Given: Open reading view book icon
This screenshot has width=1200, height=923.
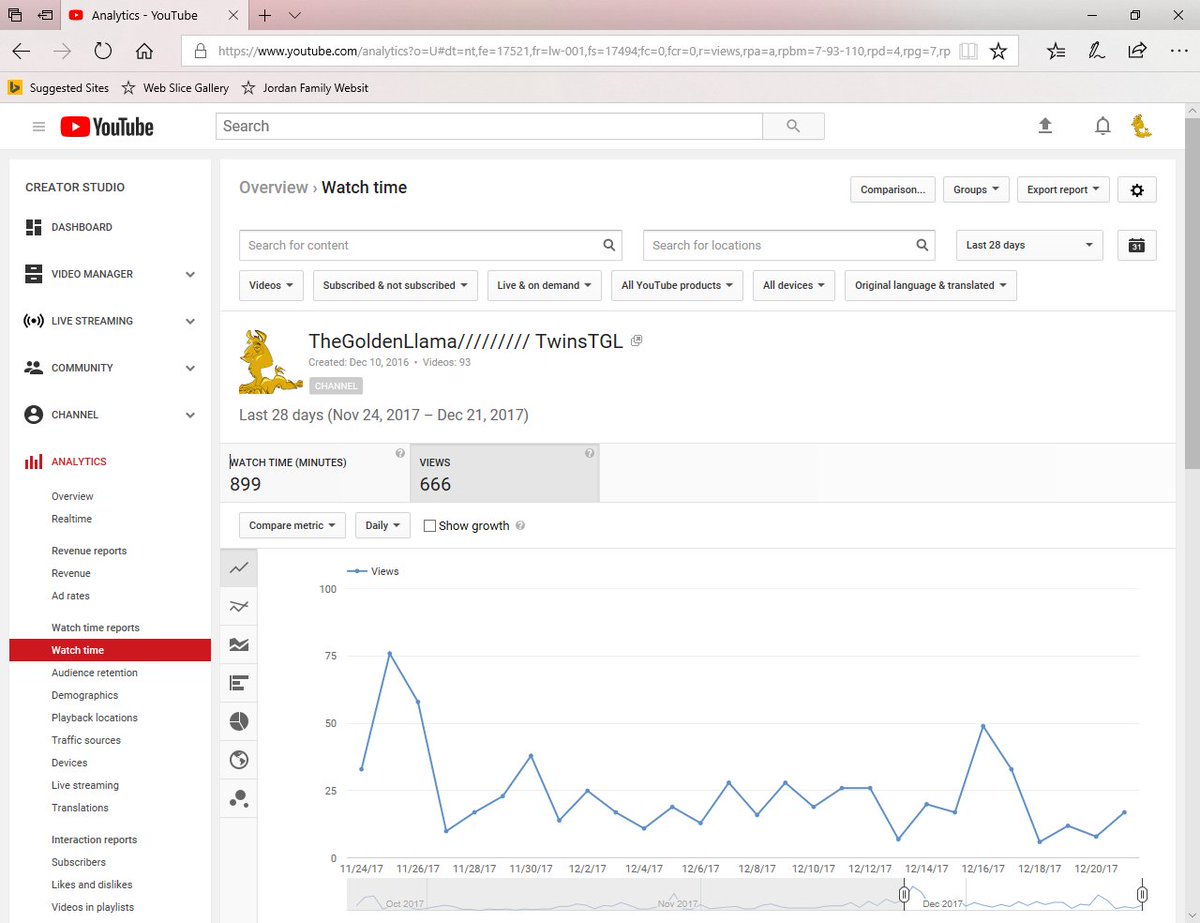Looking at the screenshot, I should [x=968, y=51].
